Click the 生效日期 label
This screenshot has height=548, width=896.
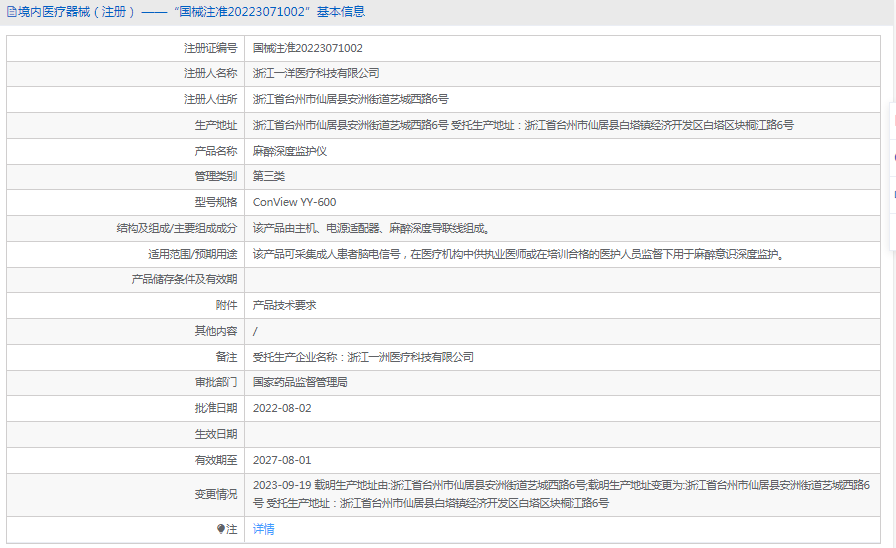[215, 434]
